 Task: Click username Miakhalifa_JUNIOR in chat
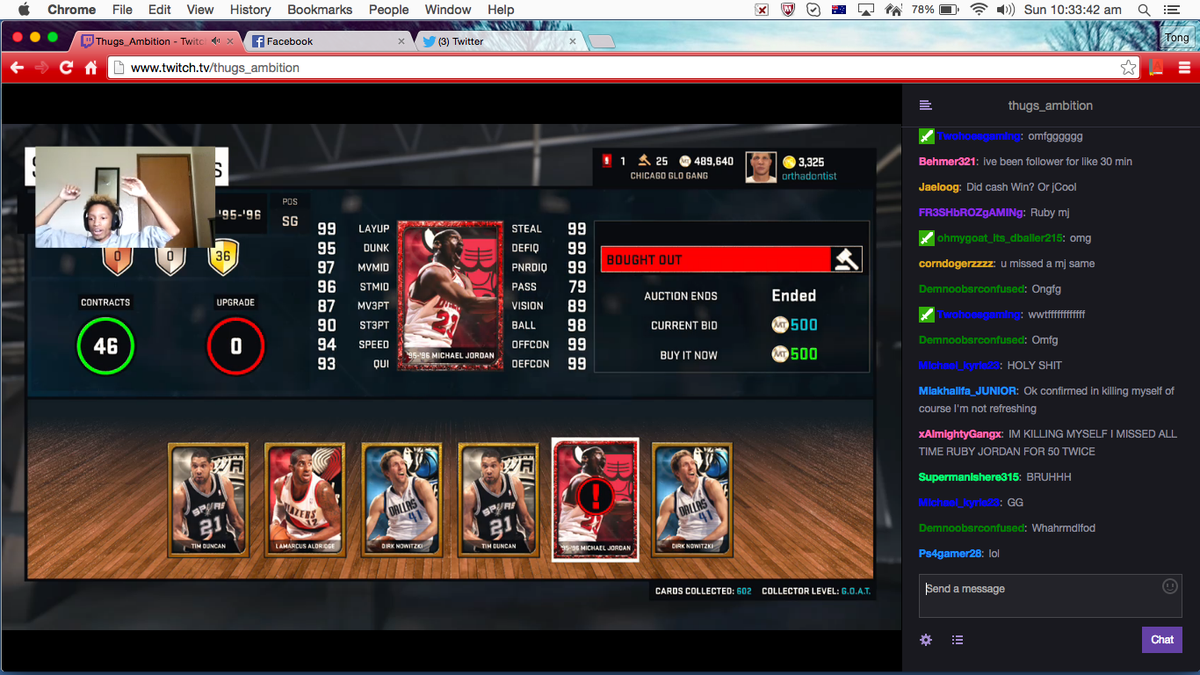(968, 391)
